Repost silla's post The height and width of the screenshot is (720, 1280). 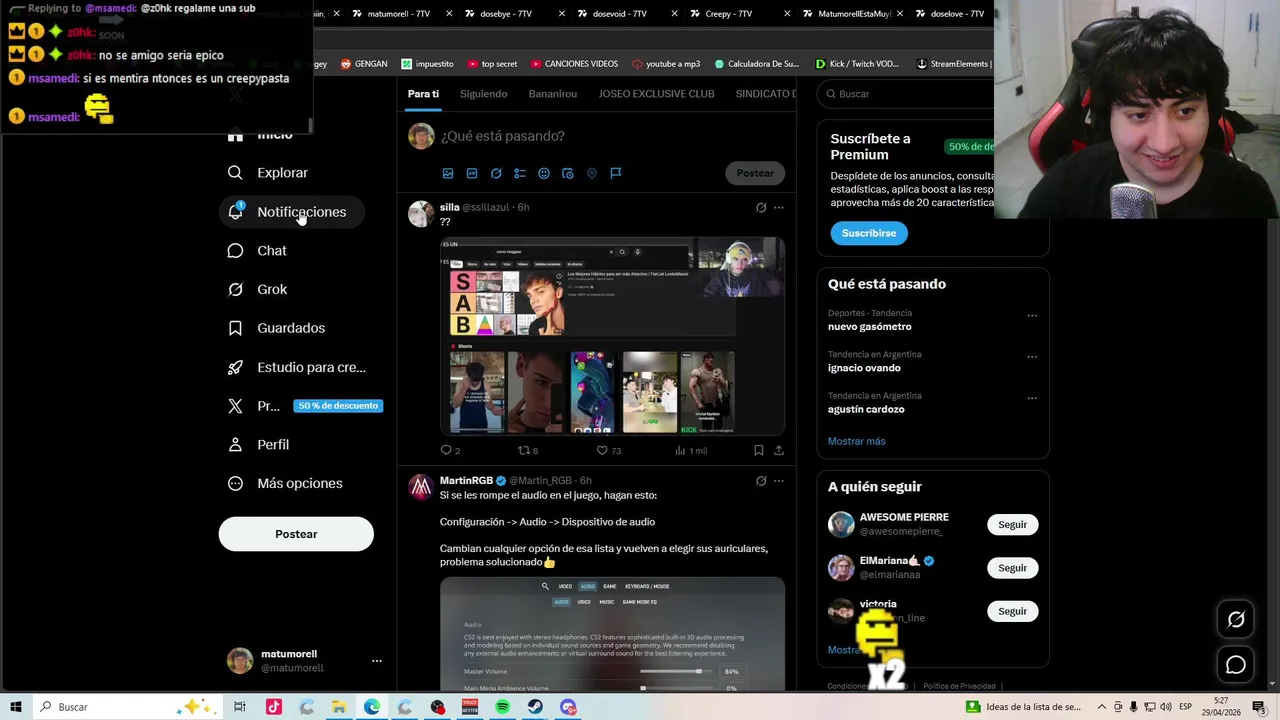point(527,451)
